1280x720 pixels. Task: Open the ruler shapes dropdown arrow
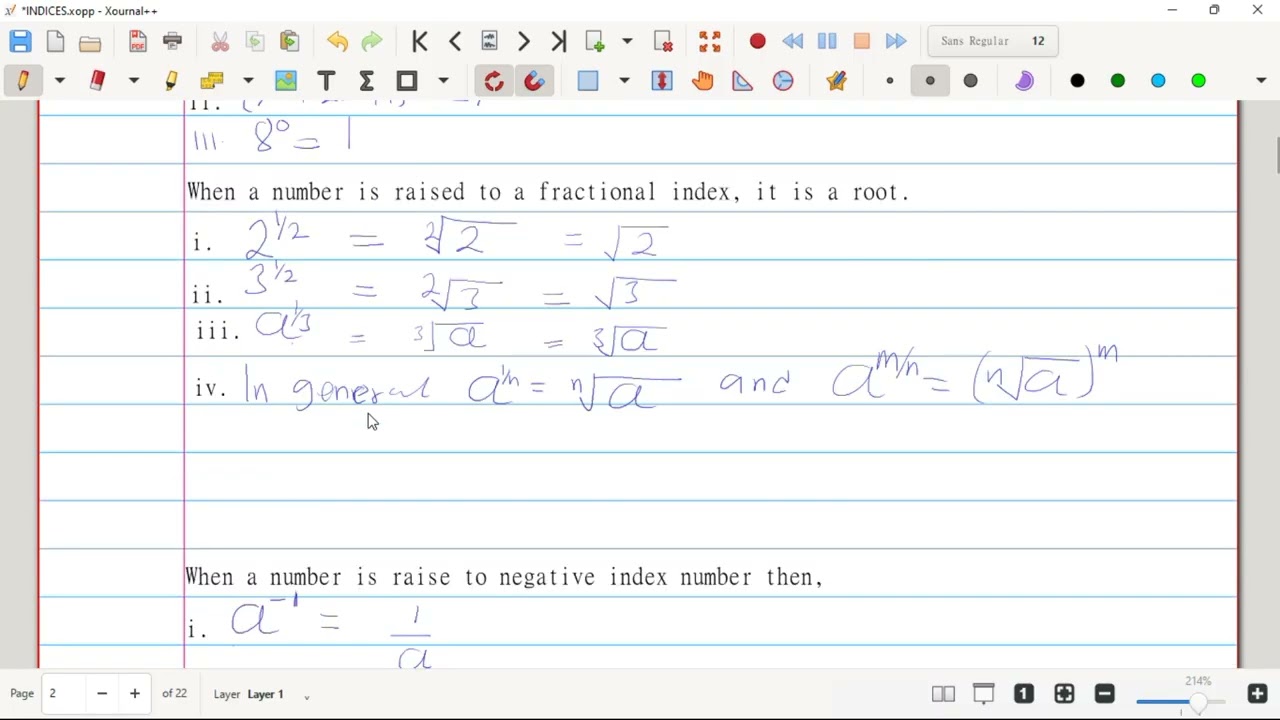(x=249, y=81)
